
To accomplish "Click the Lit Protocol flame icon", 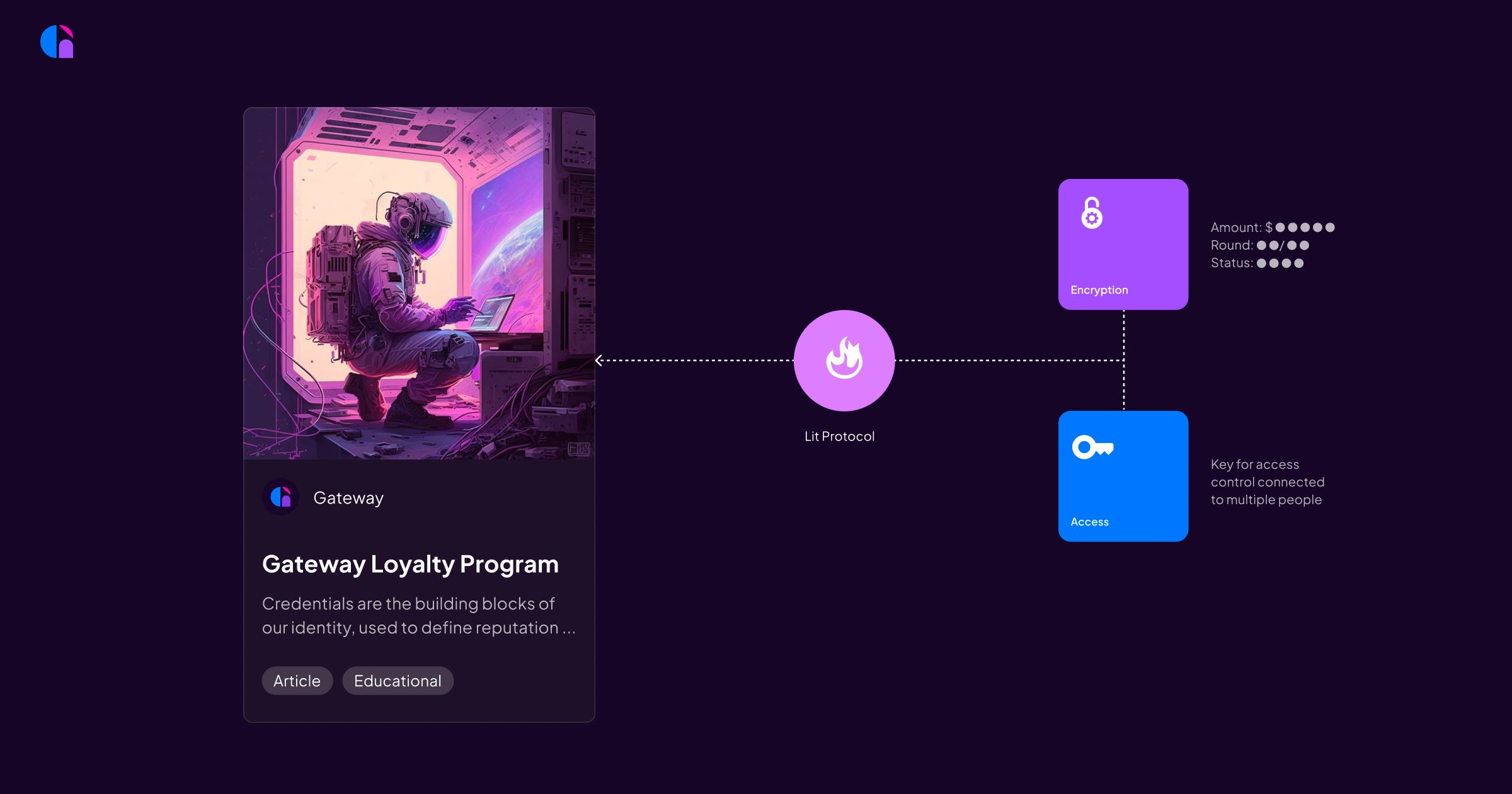I will (844, 359).
